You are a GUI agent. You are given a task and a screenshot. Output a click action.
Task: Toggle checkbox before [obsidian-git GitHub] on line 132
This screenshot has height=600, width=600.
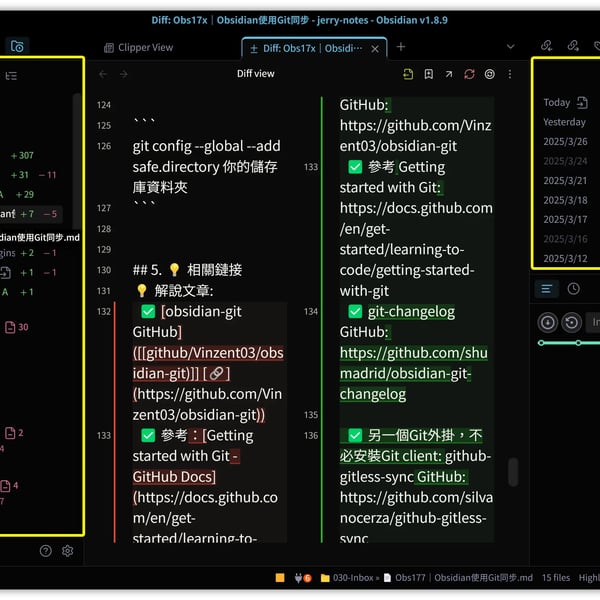[x=148, y=311]
